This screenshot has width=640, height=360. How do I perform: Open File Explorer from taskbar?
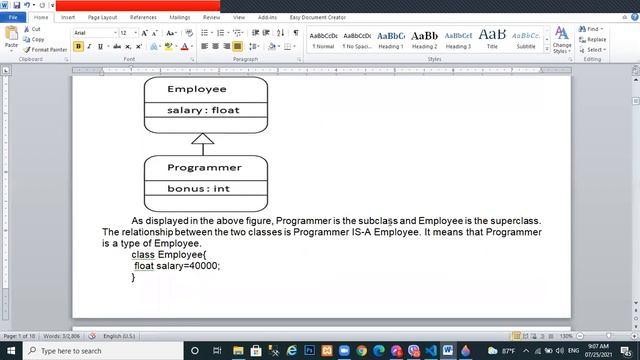click(238, 351)
